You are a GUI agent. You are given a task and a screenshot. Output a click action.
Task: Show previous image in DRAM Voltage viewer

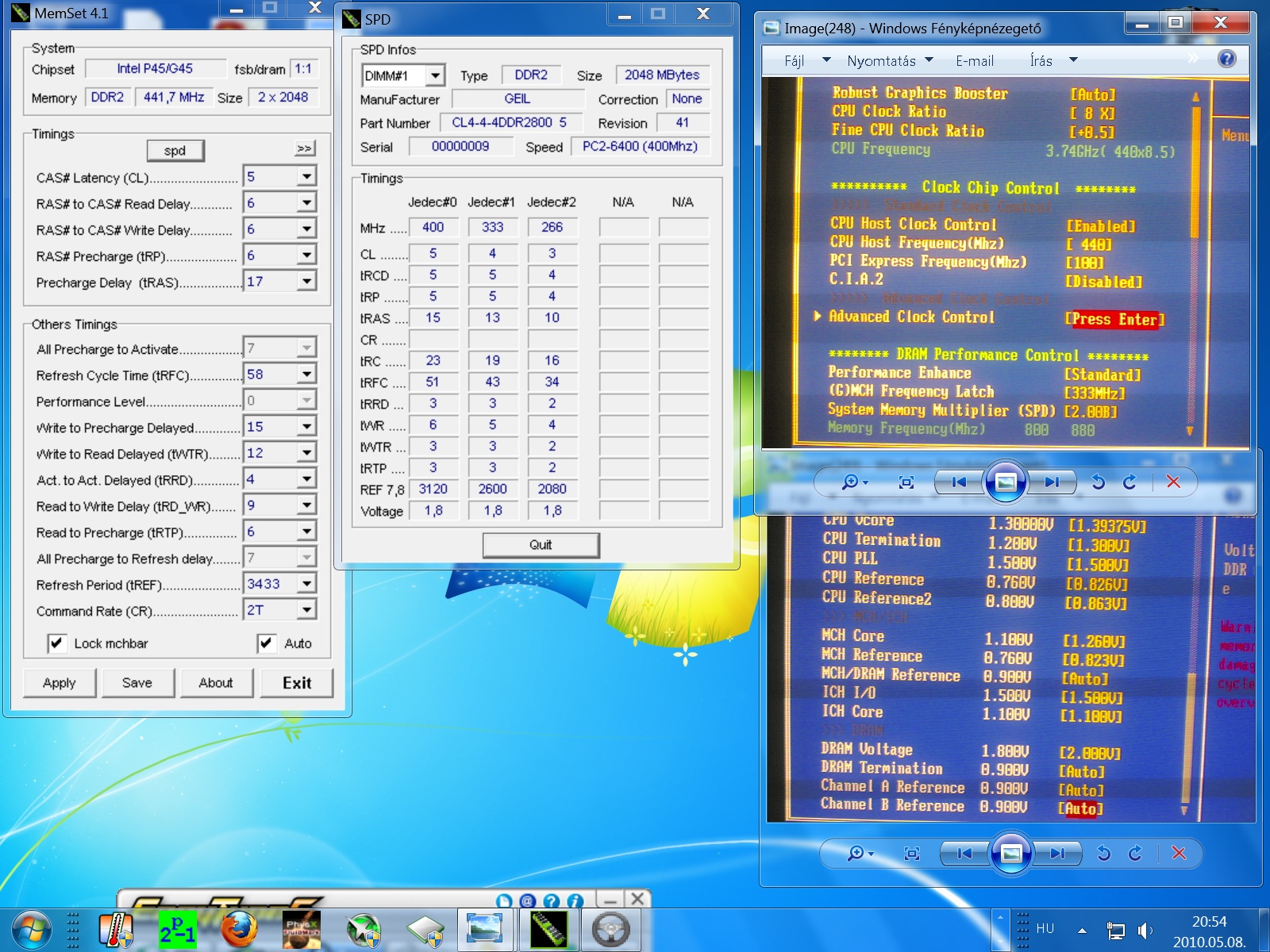pos(964,853)
